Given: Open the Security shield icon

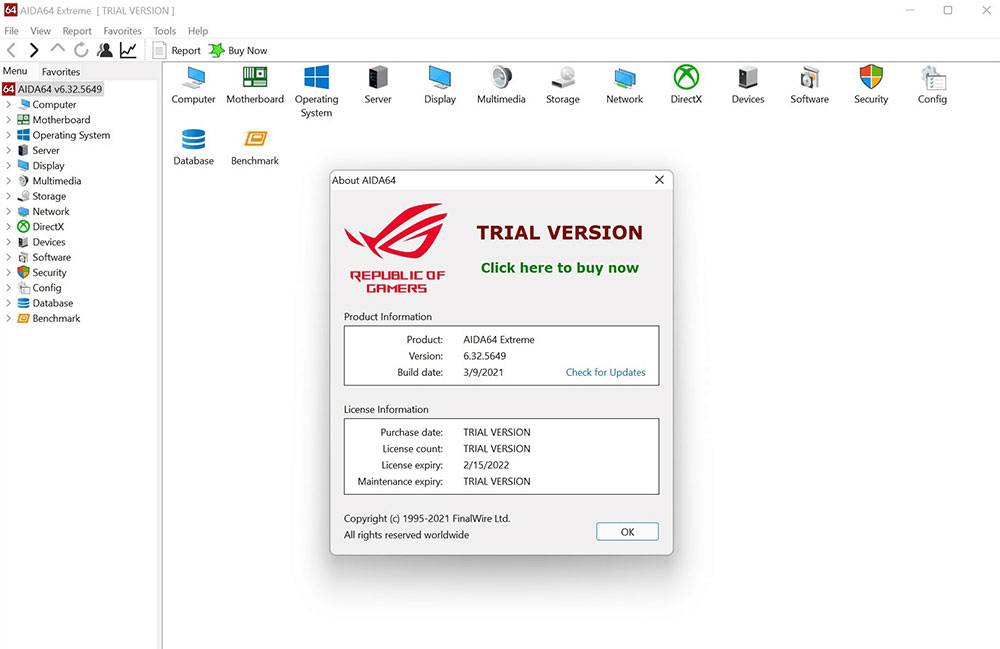Looking at the screenshot, I should 871,78.
